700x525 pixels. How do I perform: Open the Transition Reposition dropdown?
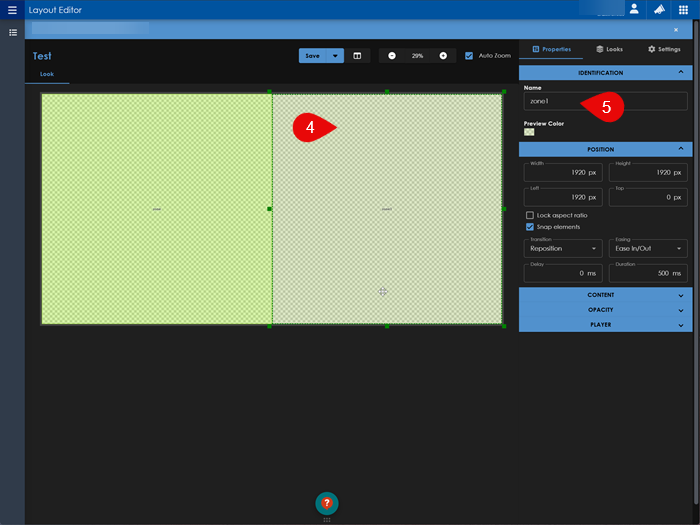[x=563, y=248]
